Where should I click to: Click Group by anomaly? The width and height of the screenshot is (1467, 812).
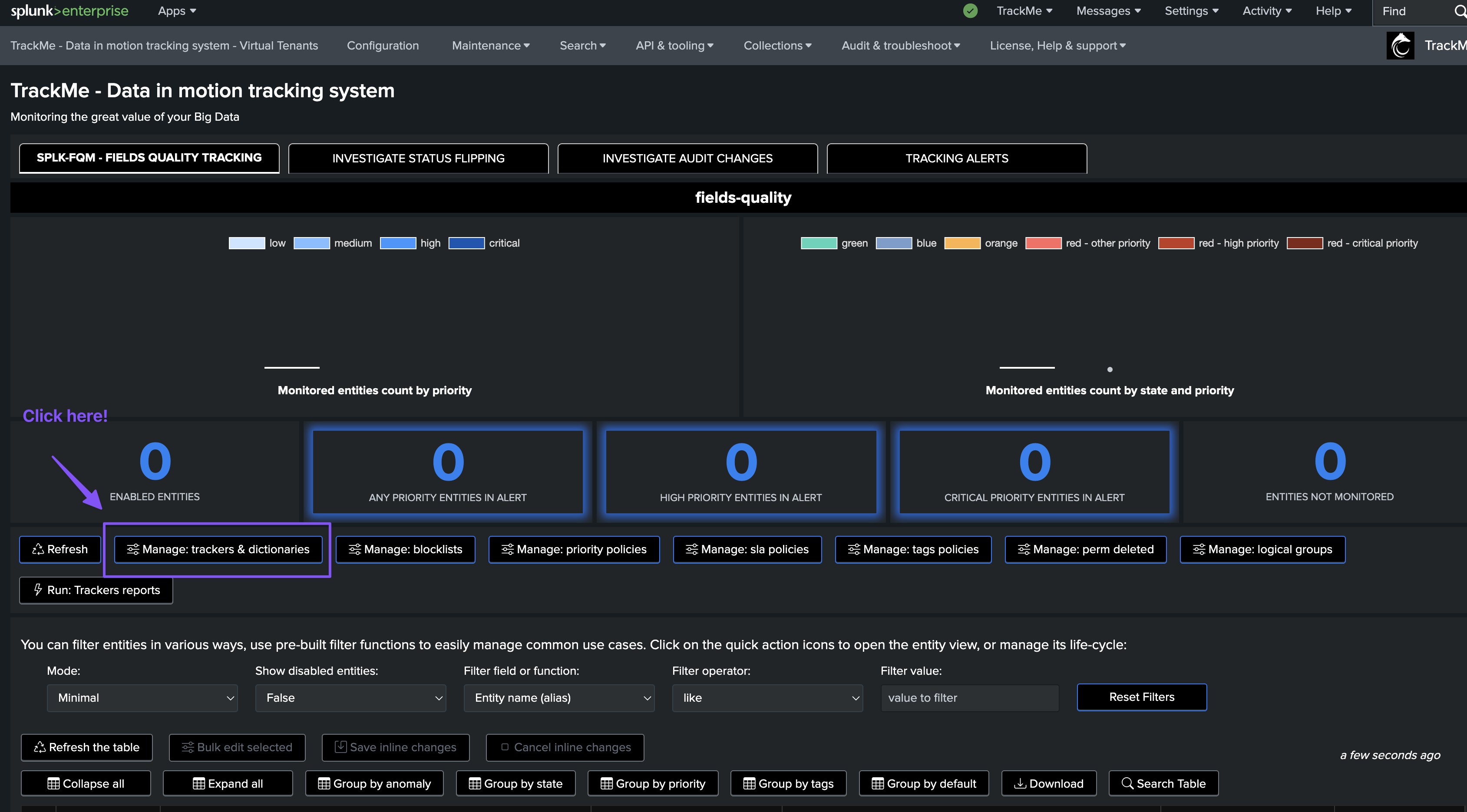point(374,783)
